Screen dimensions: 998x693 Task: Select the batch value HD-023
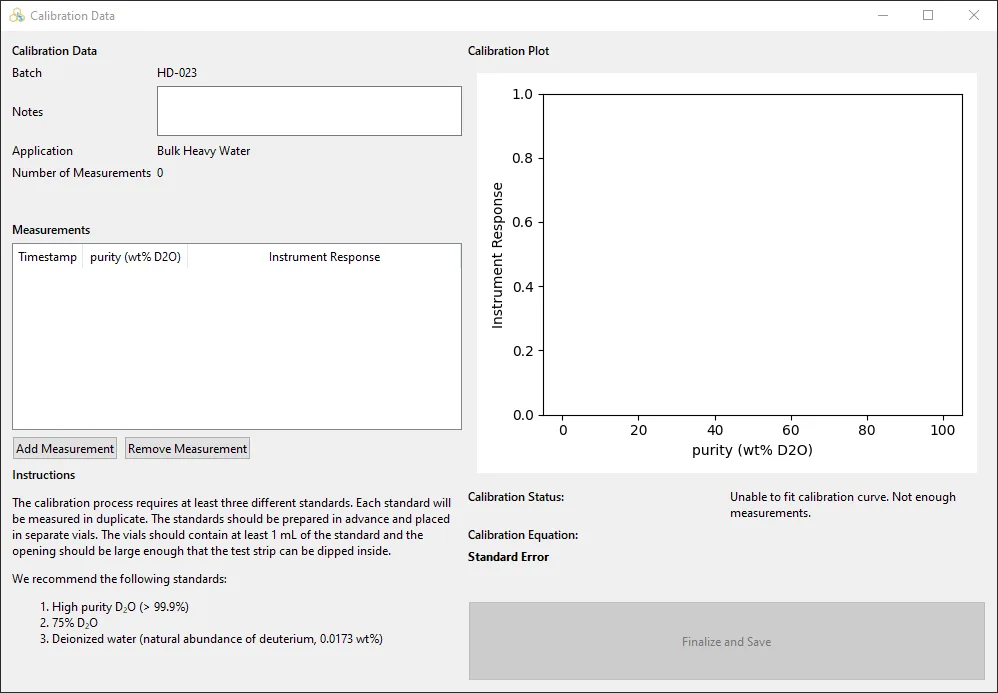point(177,73)
